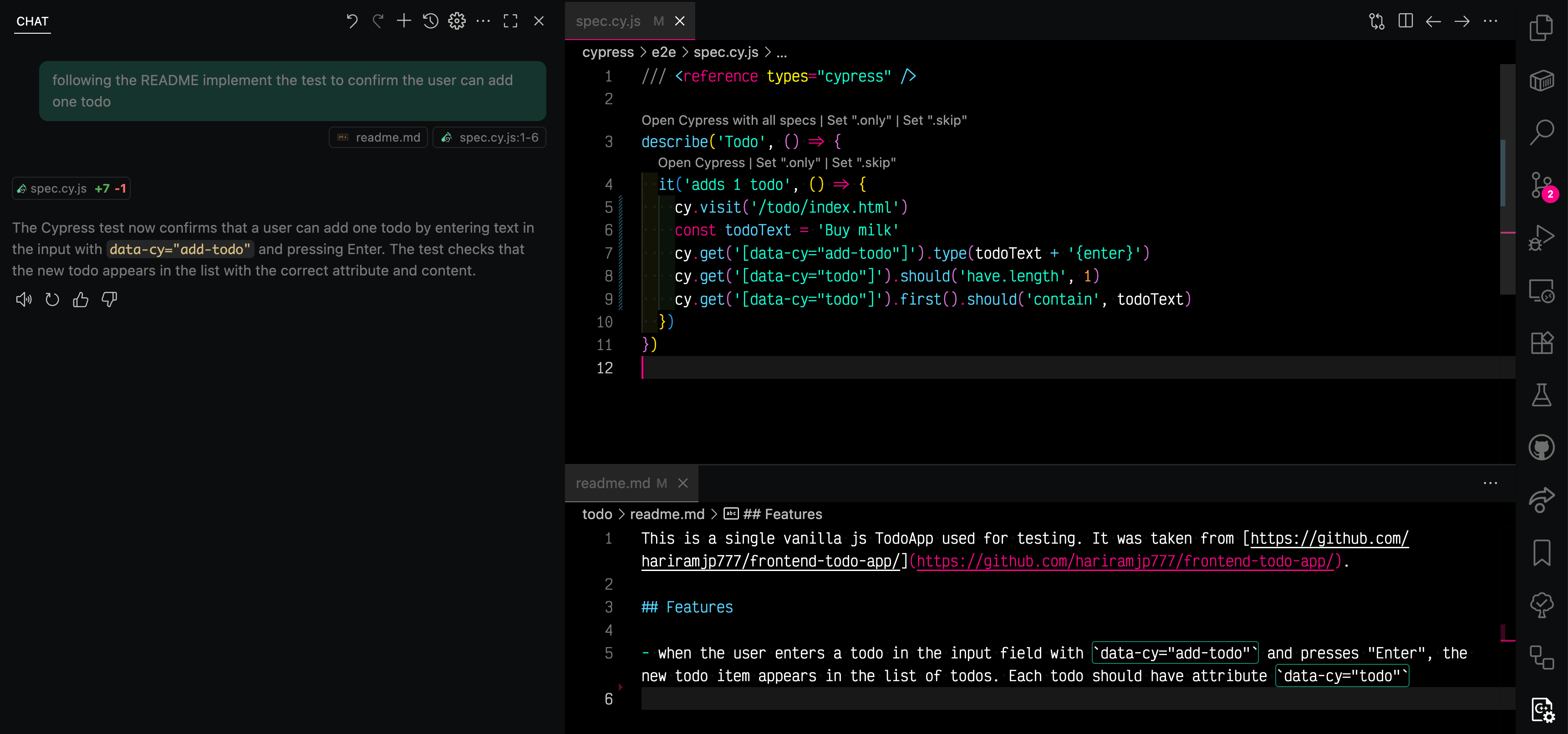Navigate back with left arrow
Image resolution: width=1568 pixels, height=734 pixels.
tap(1434, 21)
